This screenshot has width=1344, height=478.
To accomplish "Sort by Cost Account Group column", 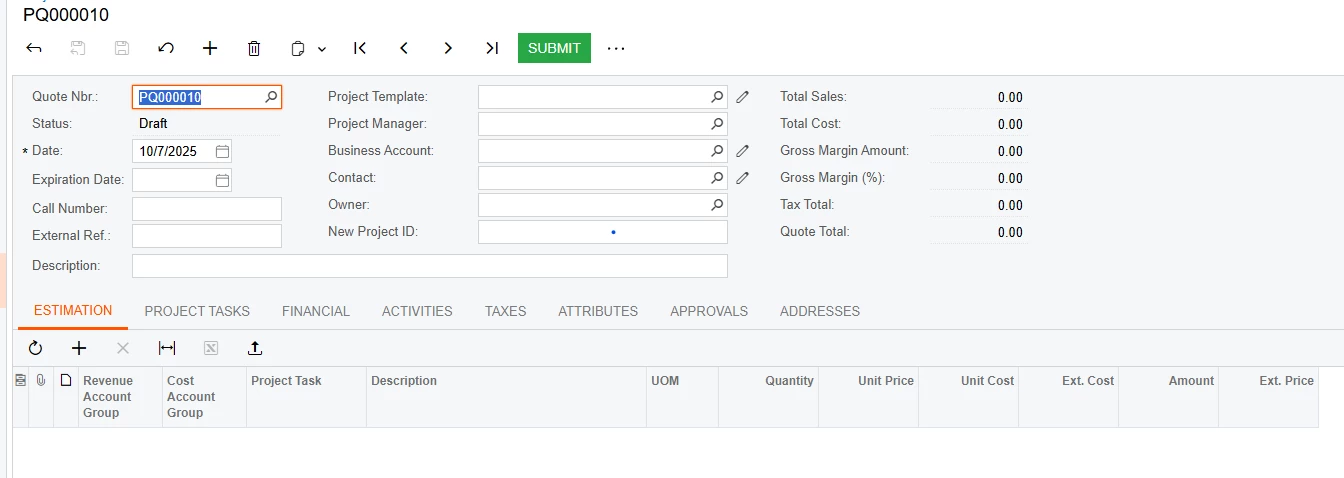I will pos(204,397).
